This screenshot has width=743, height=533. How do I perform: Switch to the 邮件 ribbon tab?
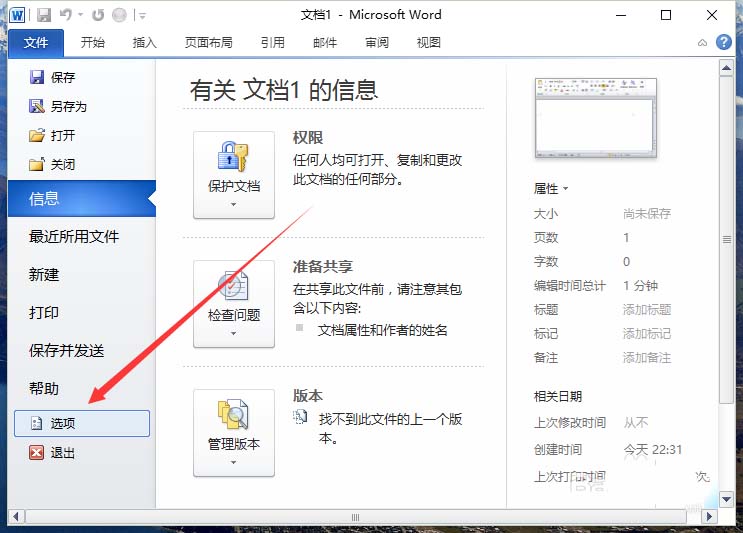(325, 43)
